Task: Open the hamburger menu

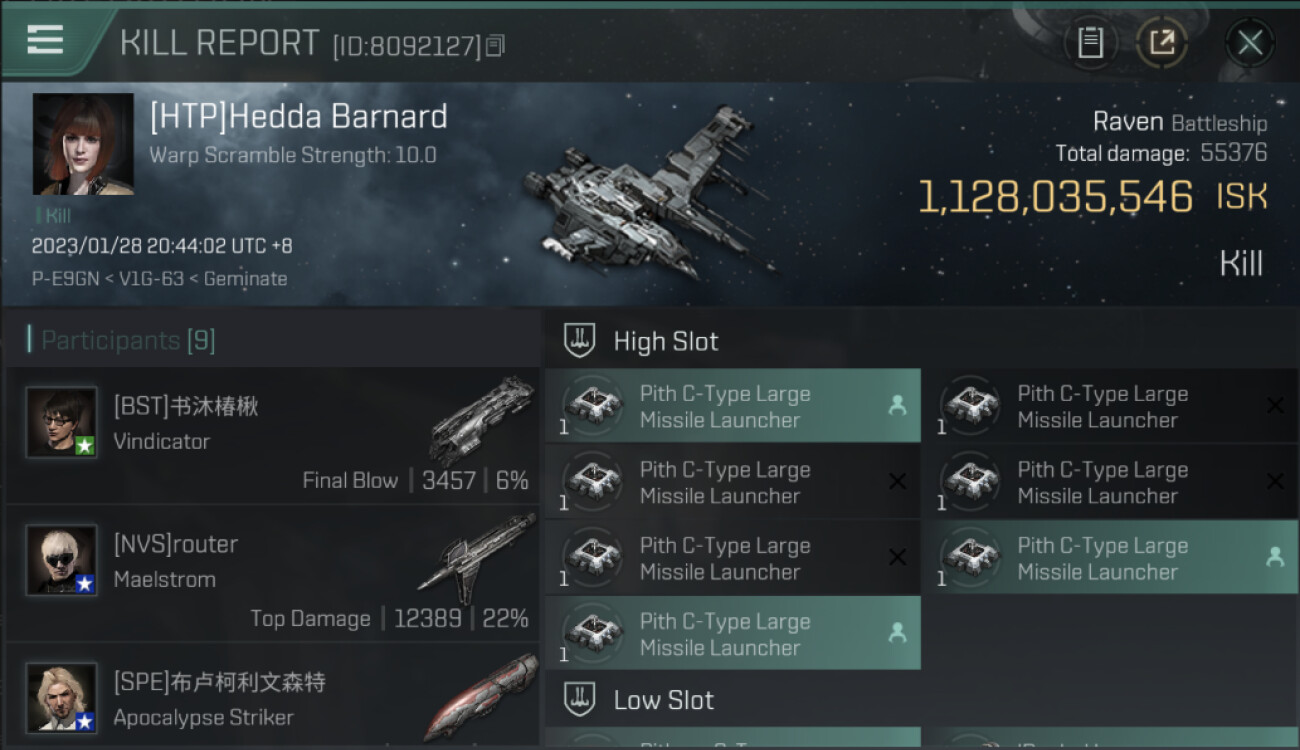Action: (x=45, y=41)
